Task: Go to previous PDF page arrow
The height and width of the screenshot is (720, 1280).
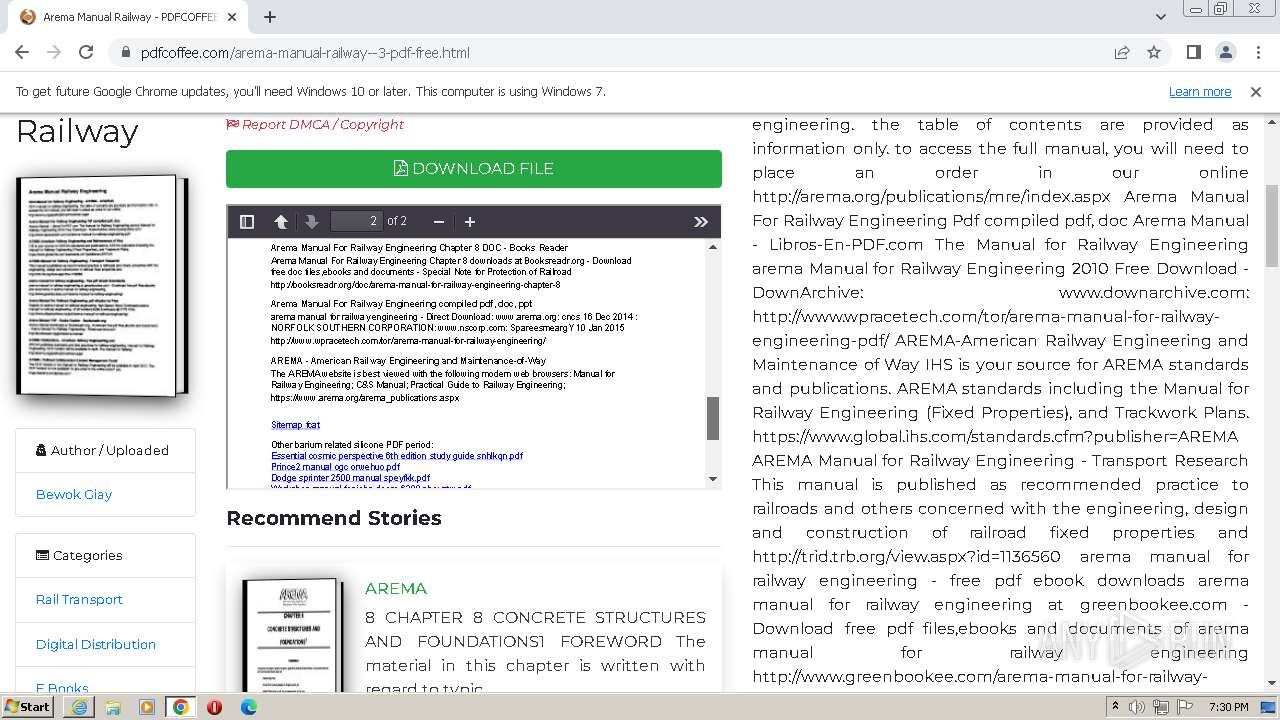Action: [x=281, y=221]
